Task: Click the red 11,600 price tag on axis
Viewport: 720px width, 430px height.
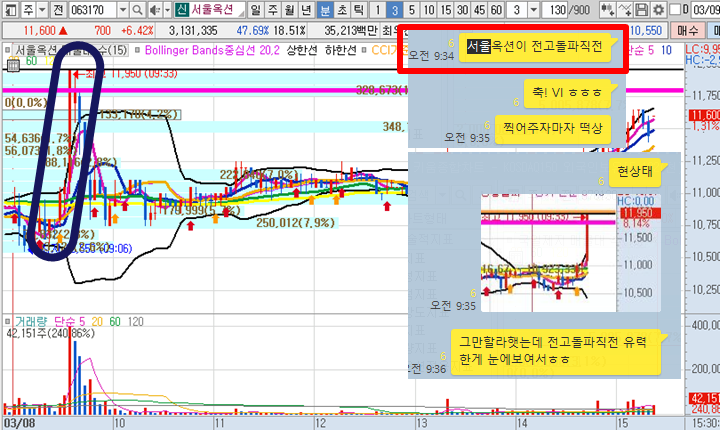Action: click(x=704, y=115)
